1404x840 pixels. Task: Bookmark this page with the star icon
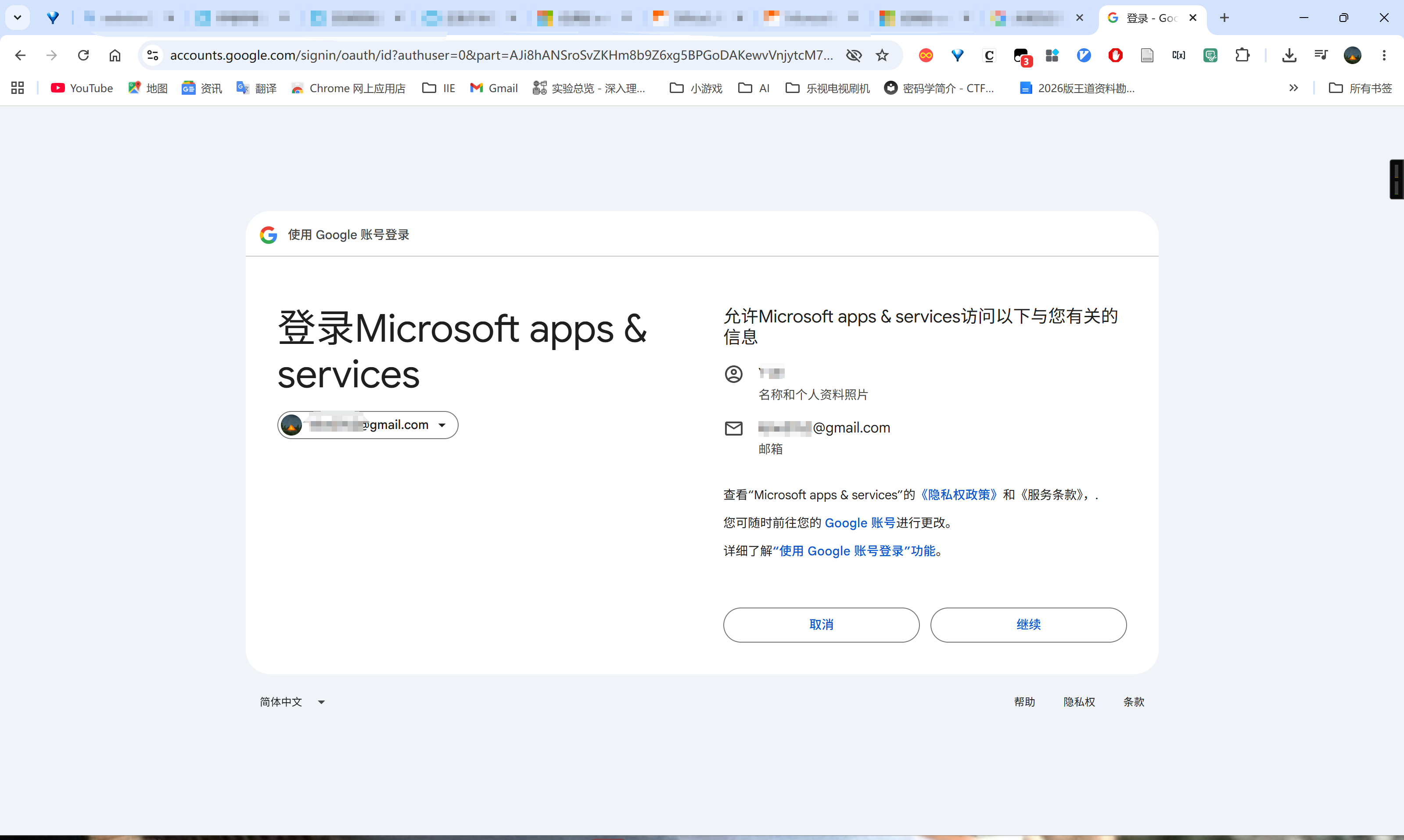pyautogui.click(x=883, y=55)
